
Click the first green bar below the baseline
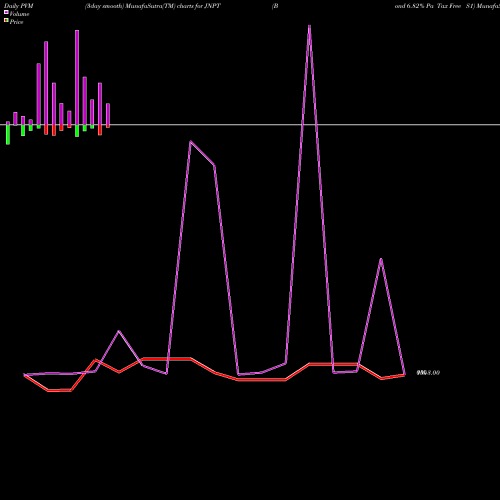(x=8, y=135)
